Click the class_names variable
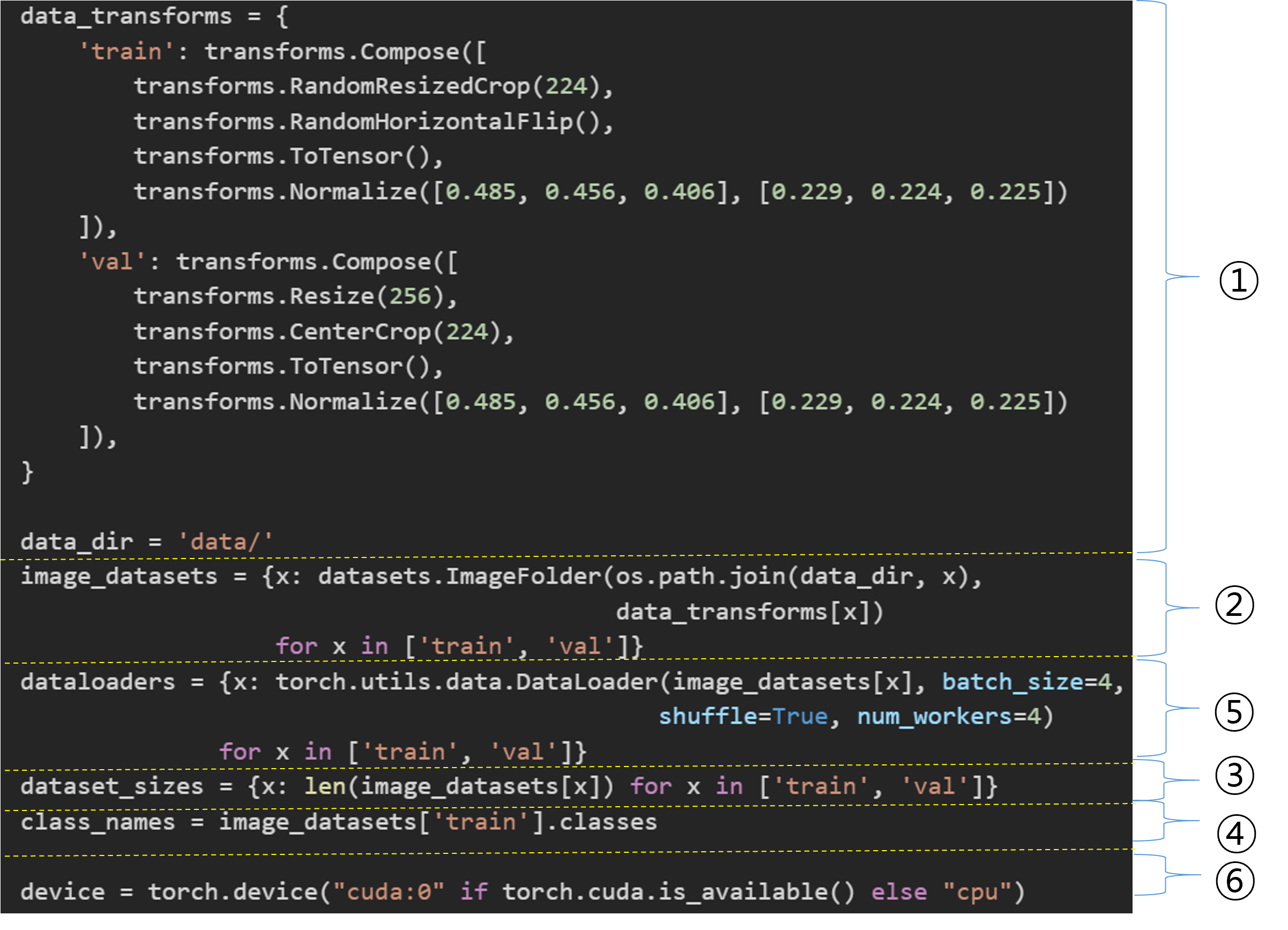 point(98,822)
